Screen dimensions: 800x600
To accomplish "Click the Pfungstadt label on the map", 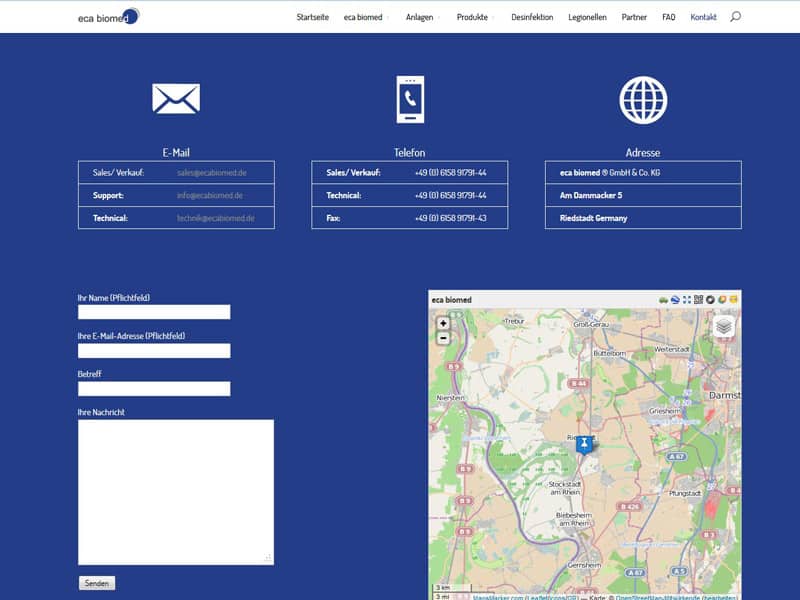I will coord(685,494).
